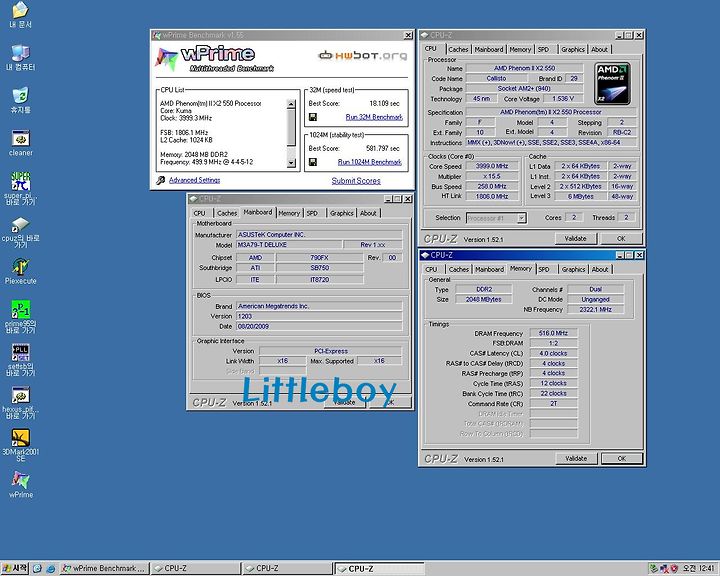720x576 pixels.
Task: Click the DRAM Frequency value 516.0 MHz
Action: click(x=553, y=333)
